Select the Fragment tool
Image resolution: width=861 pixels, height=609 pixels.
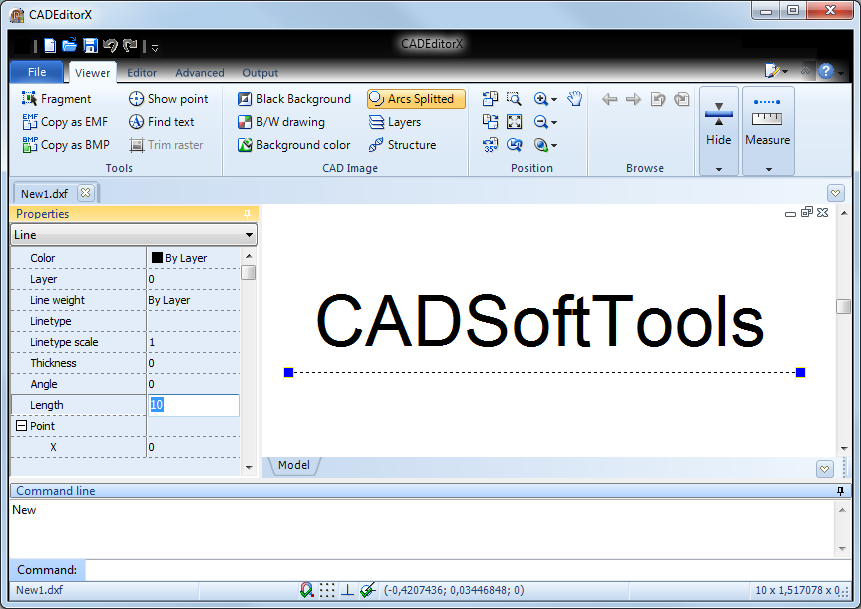pos(56,99)
